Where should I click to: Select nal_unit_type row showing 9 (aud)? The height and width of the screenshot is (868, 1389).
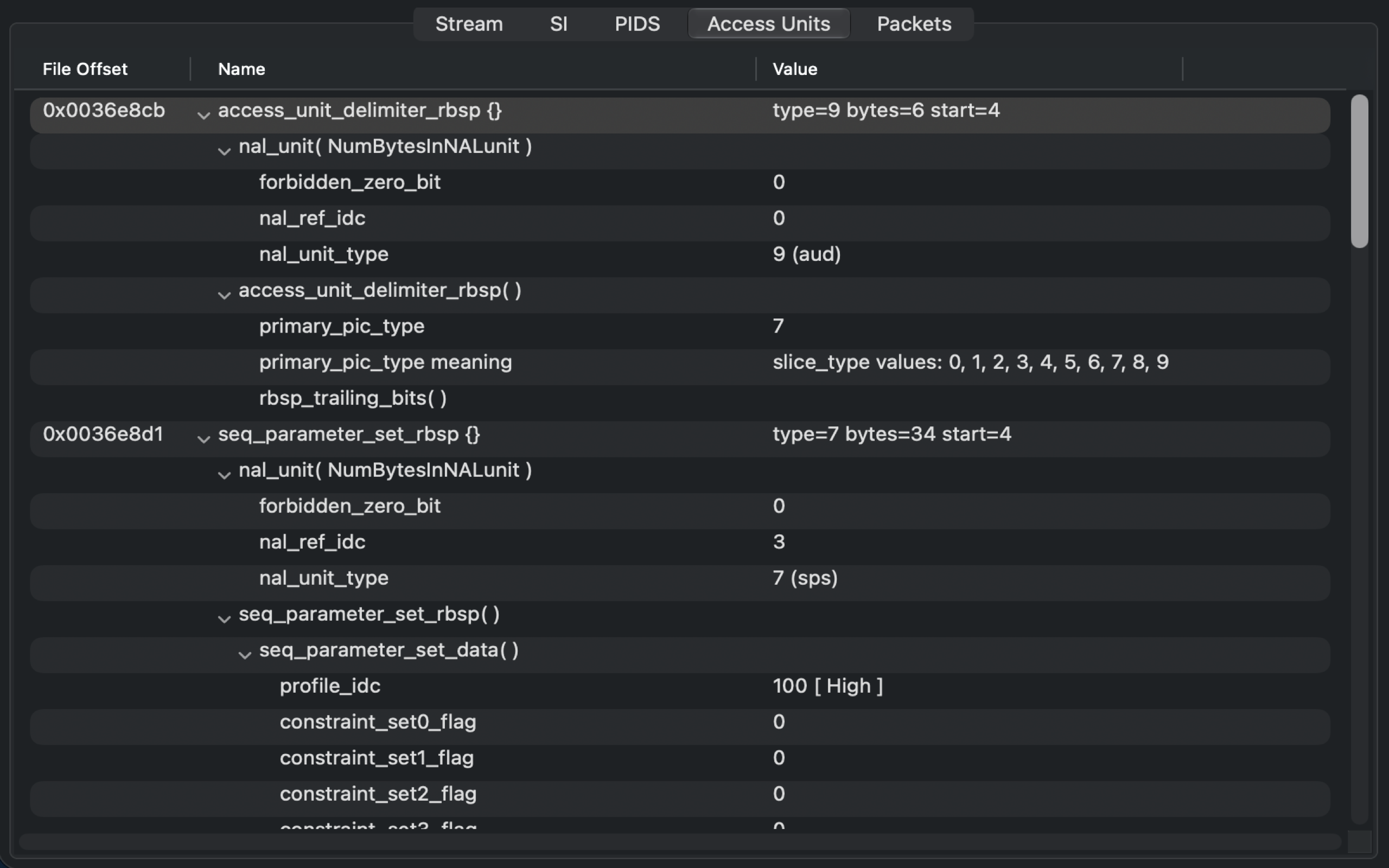pyautogui.click(x=680, y=259)
